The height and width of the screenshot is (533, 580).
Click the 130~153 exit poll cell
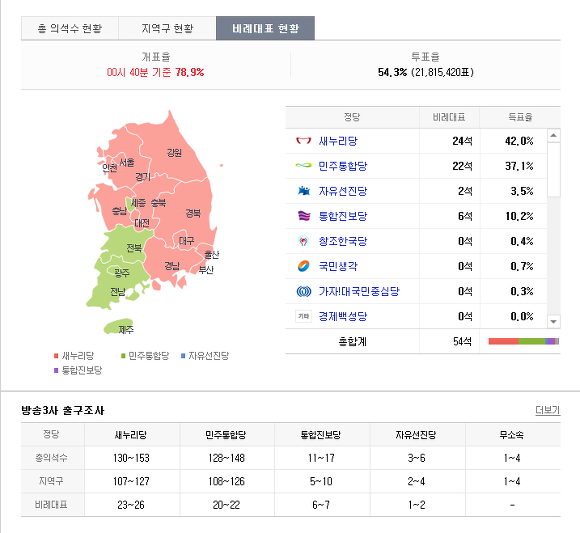[131, 458]
